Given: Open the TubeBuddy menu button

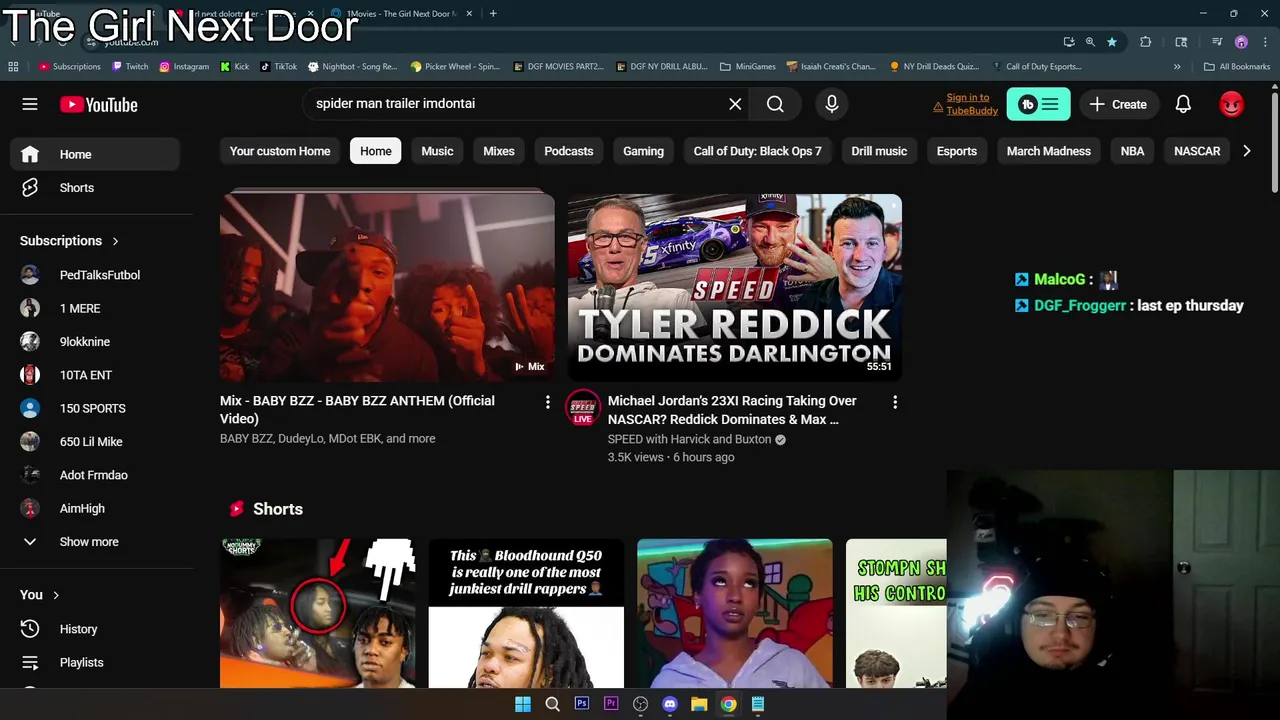Looking at the screenshot, I should tap(1038, 104).
